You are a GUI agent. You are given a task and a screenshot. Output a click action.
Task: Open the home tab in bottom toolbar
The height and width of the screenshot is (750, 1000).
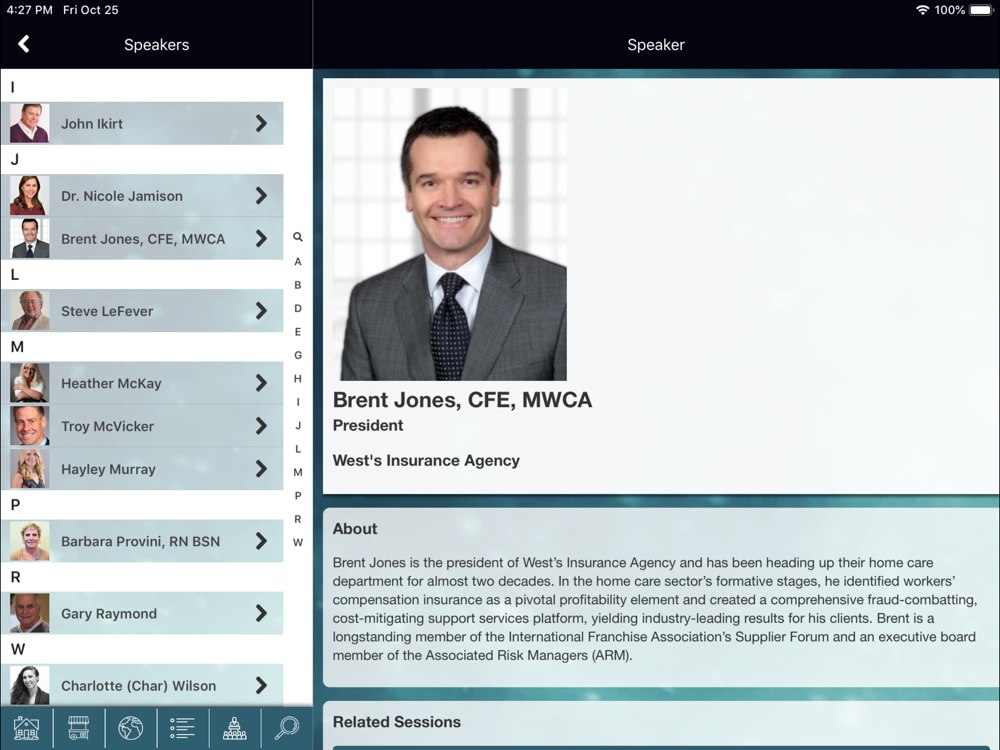pyautogui.click(x=26, y=728)
